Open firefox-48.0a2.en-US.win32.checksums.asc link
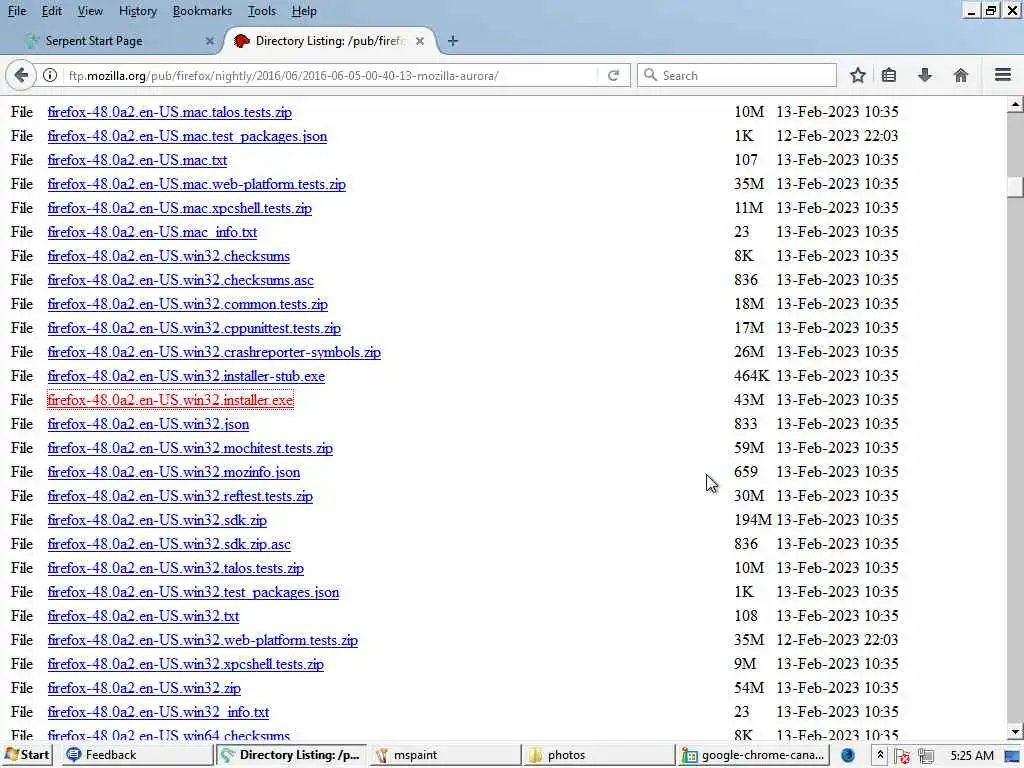1024x768 pixels. (x=180, y=280)
